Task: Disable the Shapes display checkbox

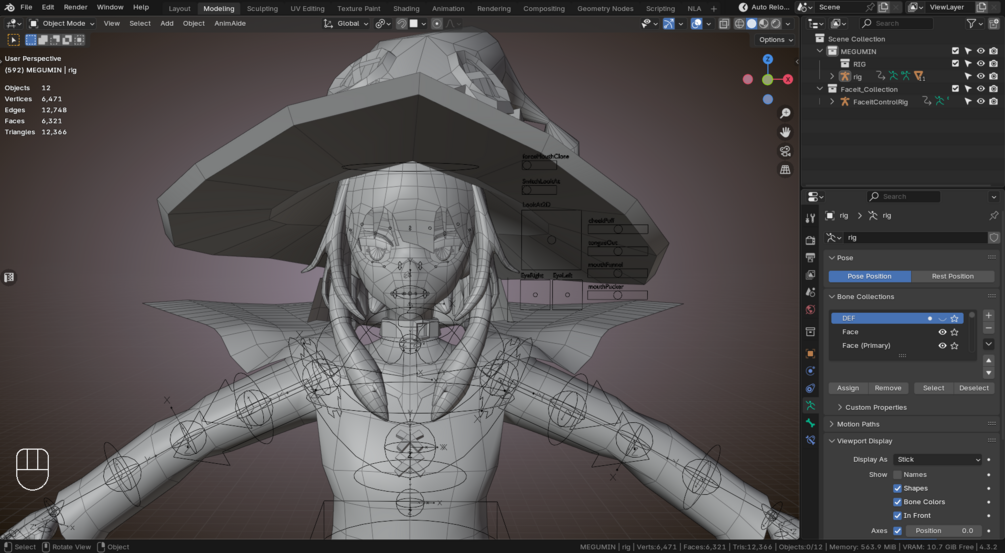Action: click(x=897, y=488)
